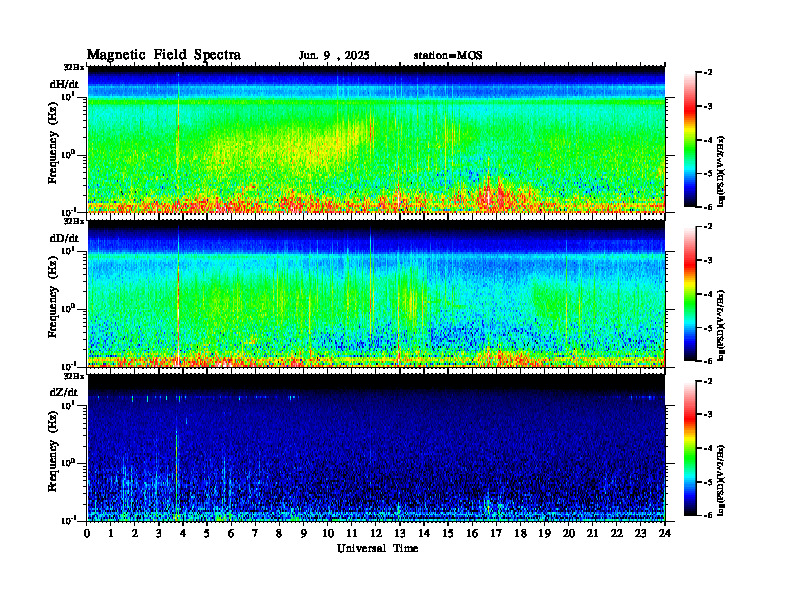Click Universal Time tick label '2'

135,533
